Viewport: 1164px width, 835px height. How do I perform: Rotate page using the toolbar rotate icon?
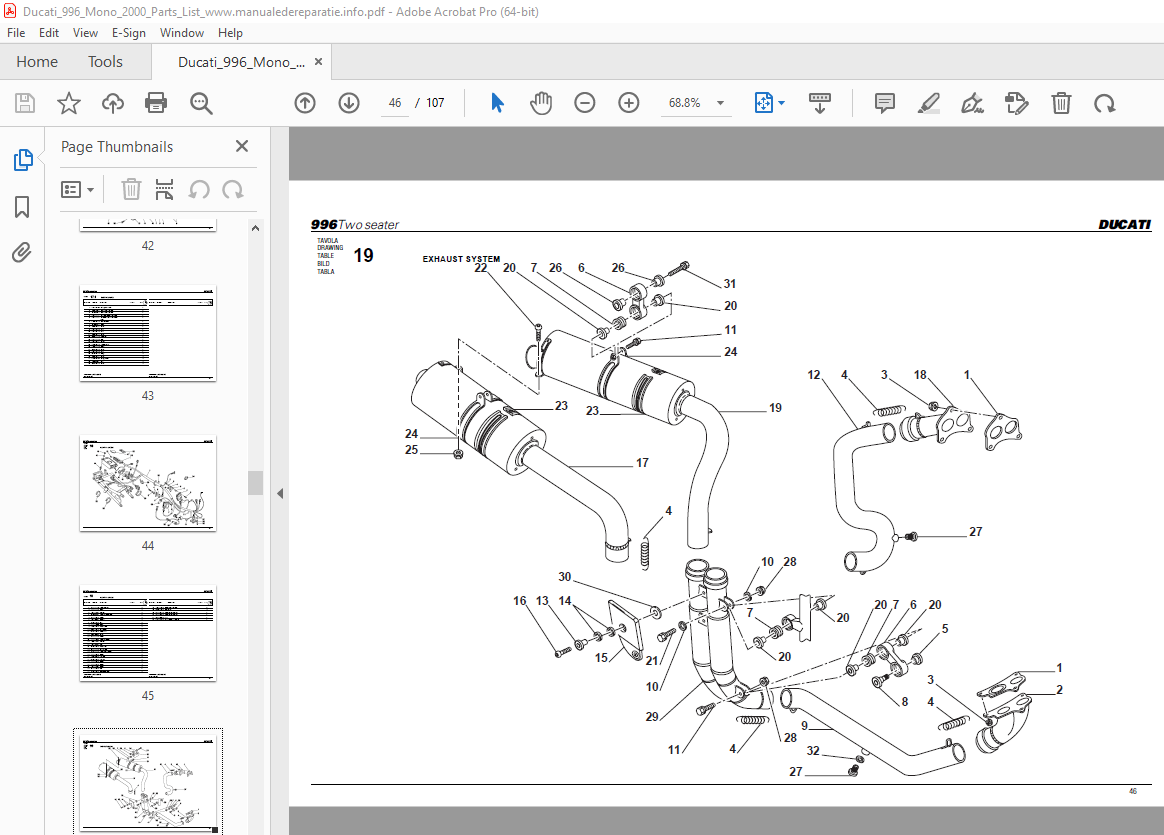point(1105,103)
